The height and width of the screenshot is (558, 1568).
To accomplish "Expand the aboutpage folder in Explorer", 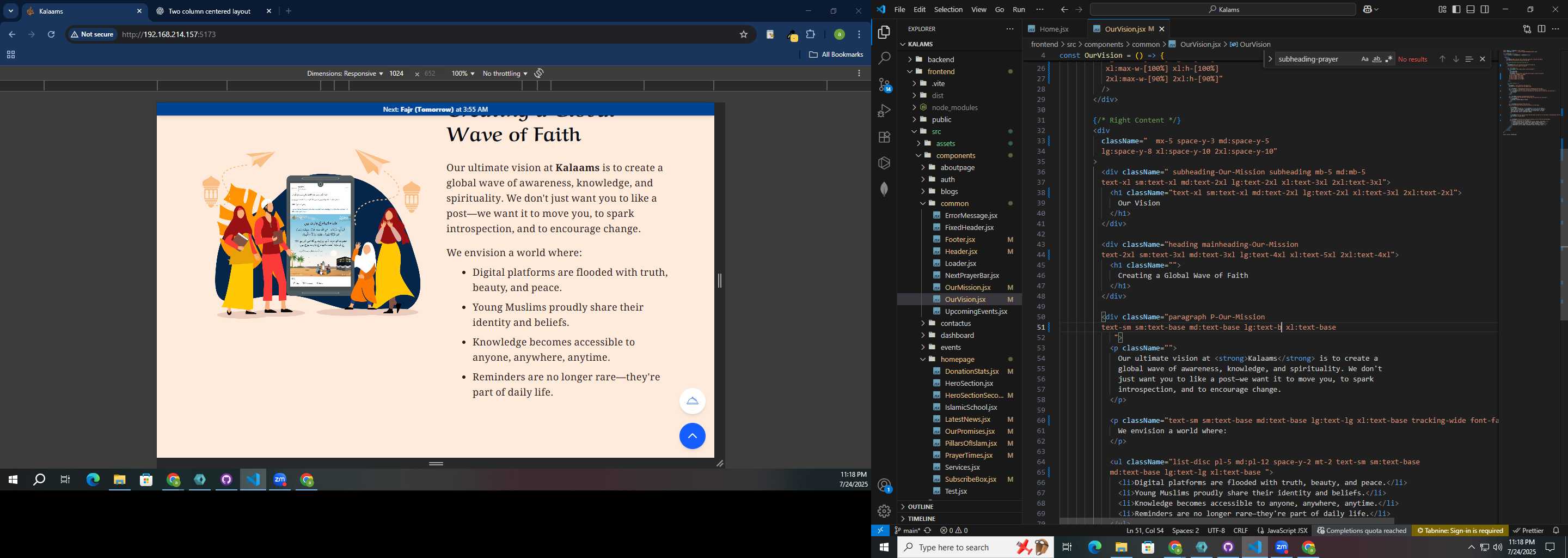I will point(958,167).
